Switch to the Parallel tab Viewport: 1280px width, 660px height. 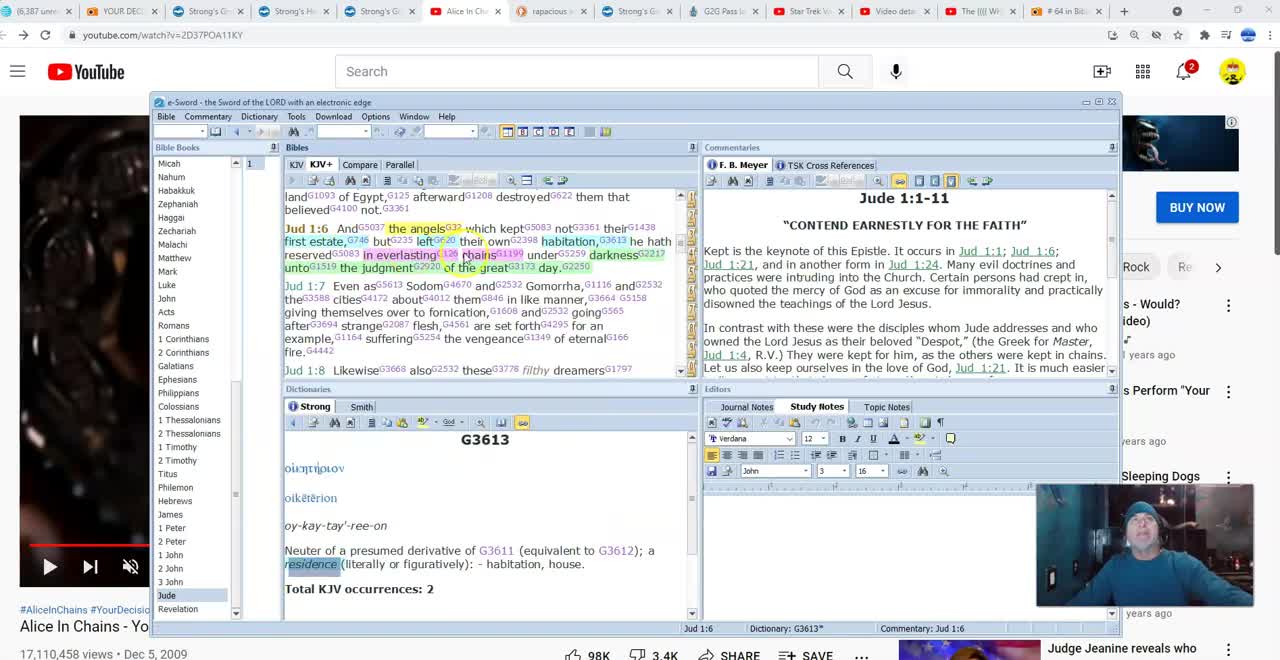[x=400, y=165]
